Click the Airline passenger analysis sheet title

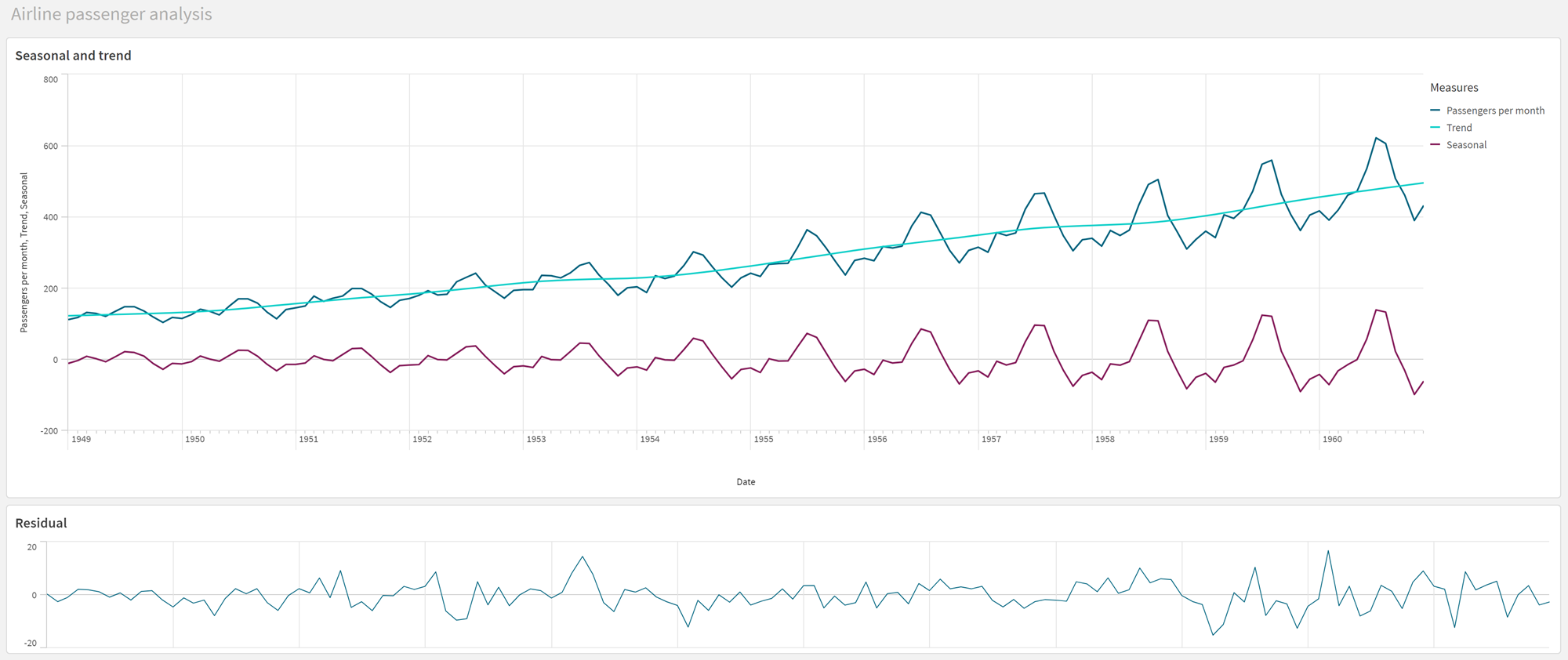(x=111, y=14)
